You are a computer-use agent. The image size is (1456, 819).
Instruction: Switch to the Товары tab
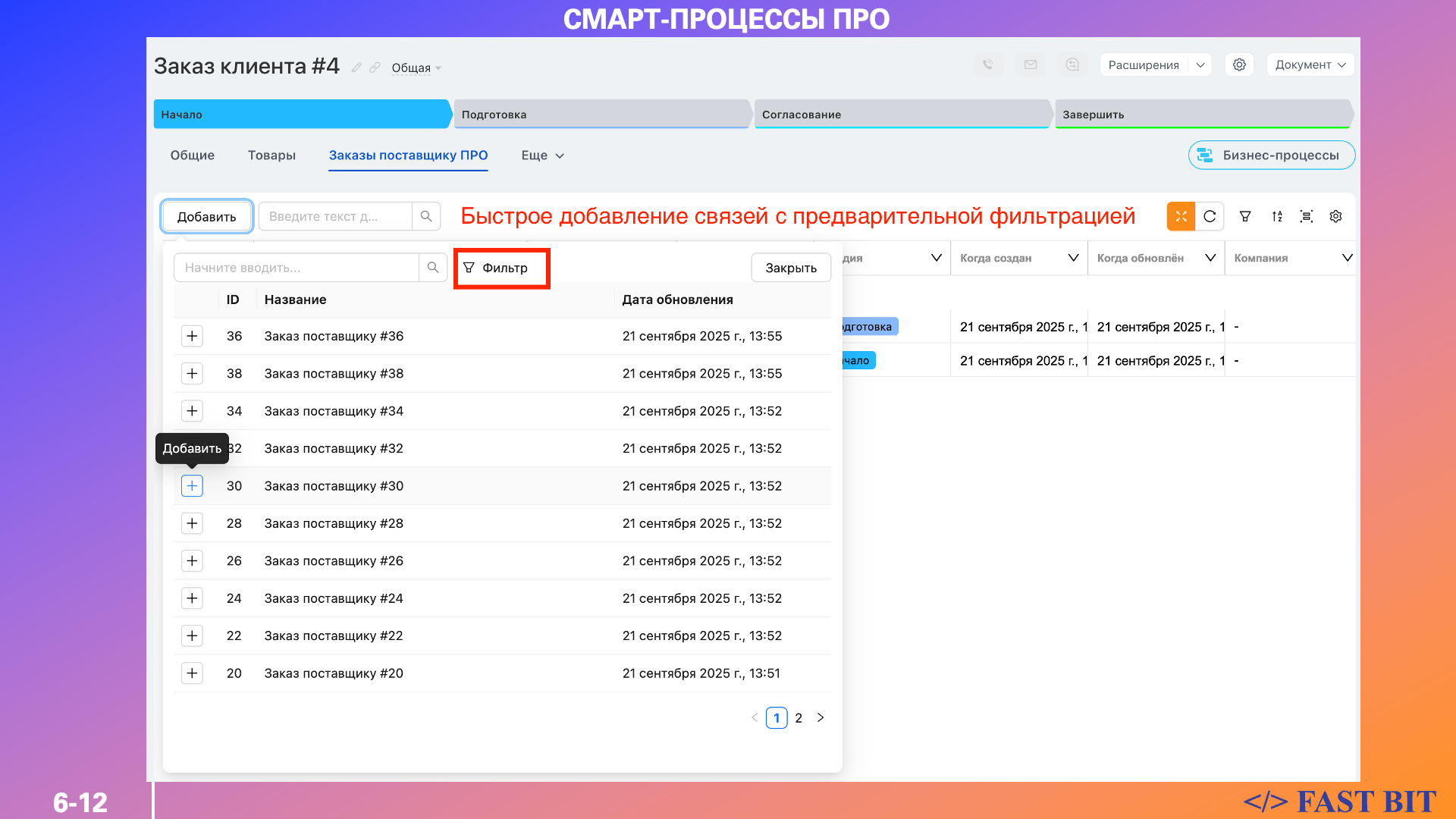click(x=271, y=155)
